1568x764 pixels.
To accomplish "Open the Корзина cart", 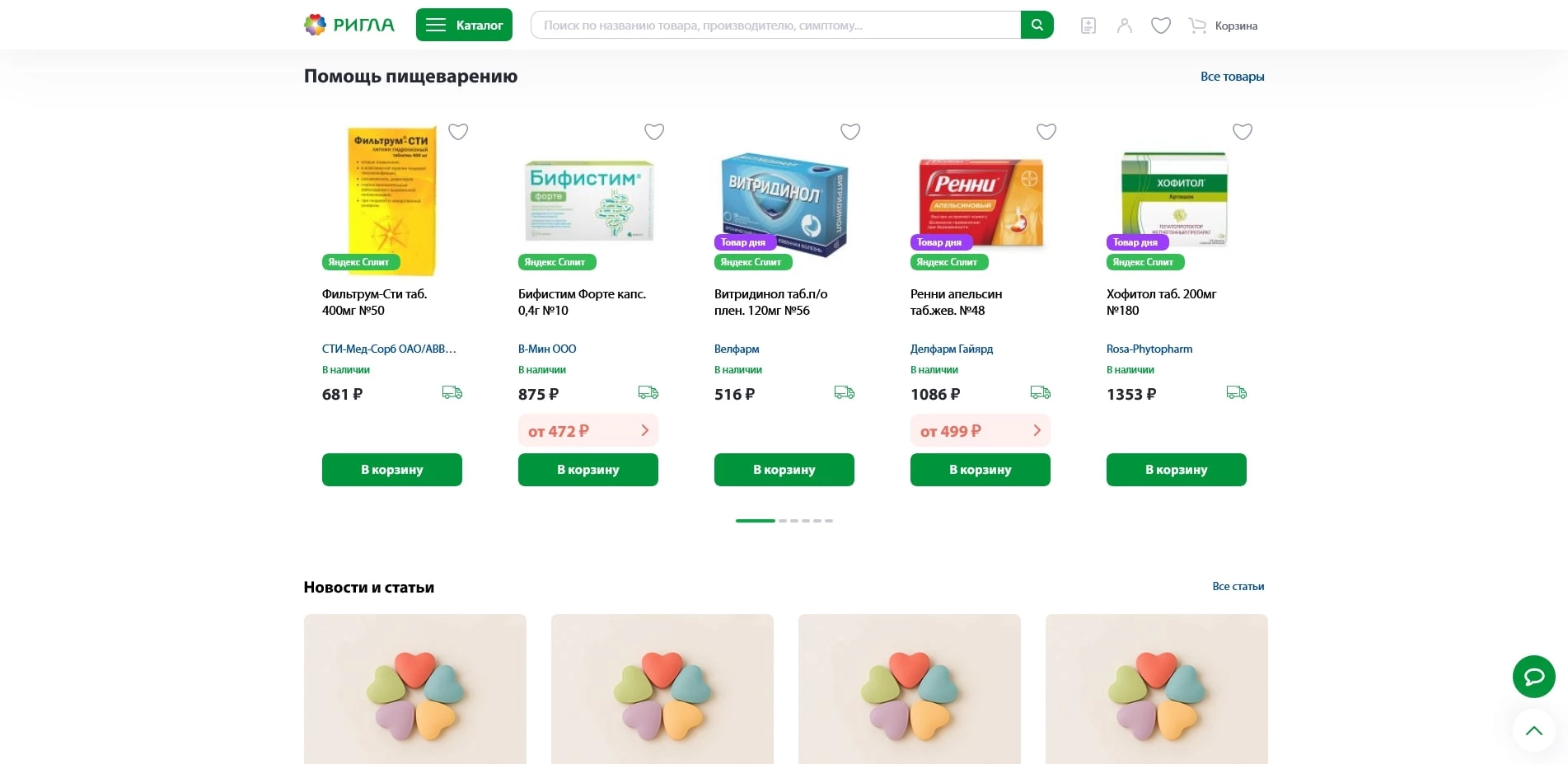I will point(1224,26).
